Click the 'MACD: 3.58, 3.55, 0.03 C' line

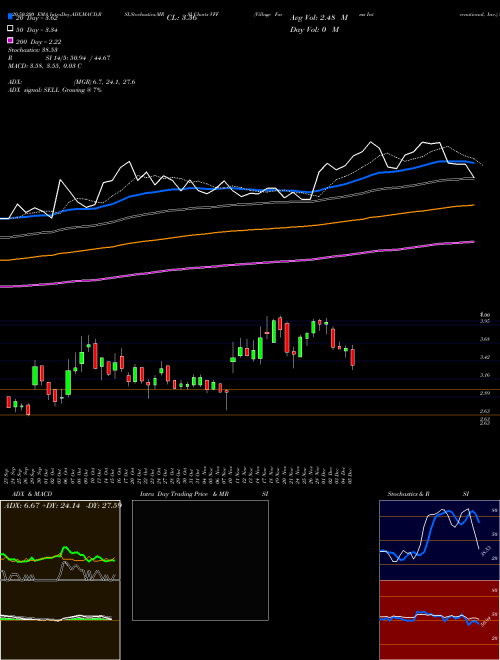[45, 66]
